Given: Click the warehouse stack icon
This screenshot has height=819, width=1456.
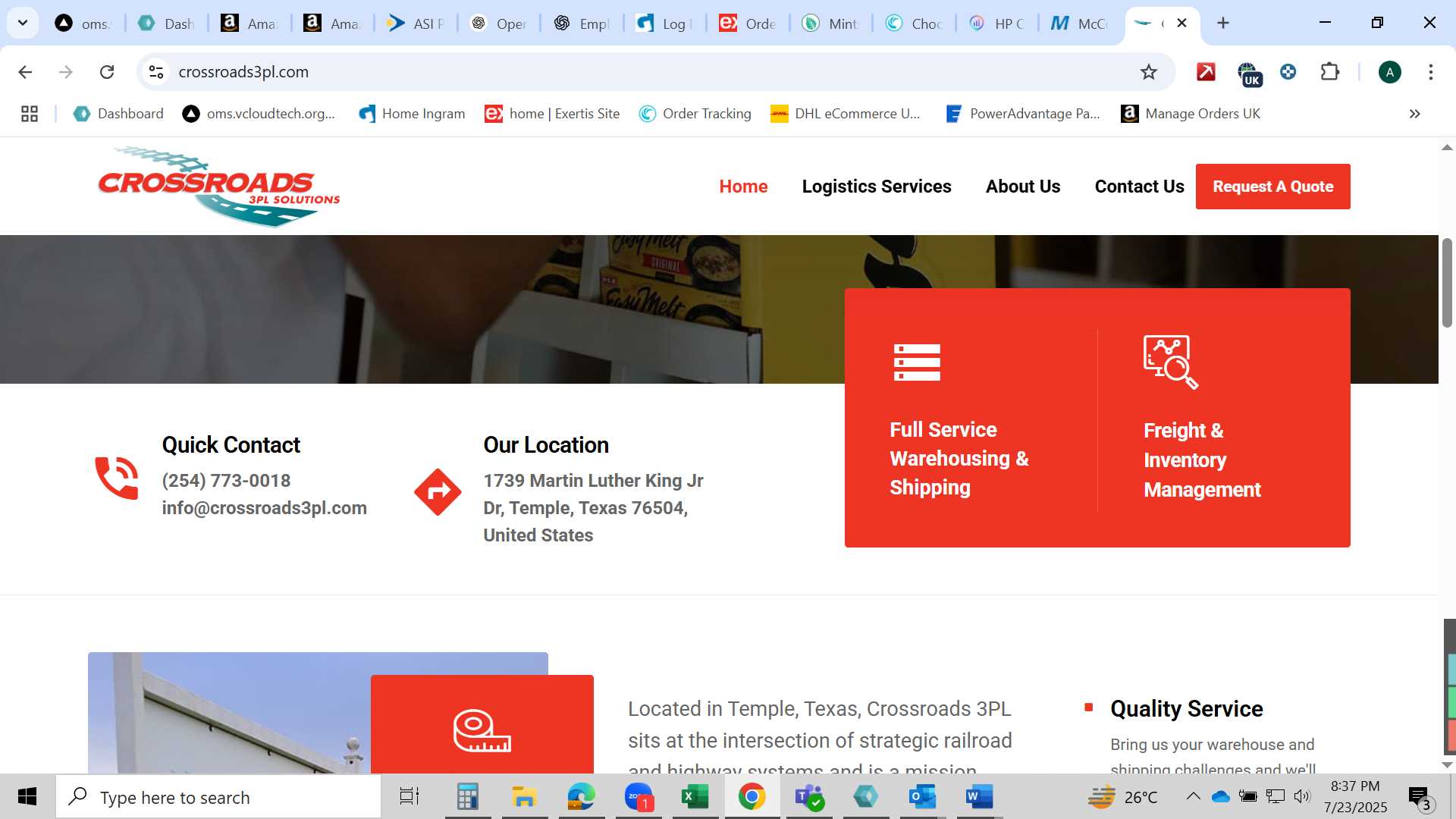Looking at the screenshot, I should (x=917, y=362).
